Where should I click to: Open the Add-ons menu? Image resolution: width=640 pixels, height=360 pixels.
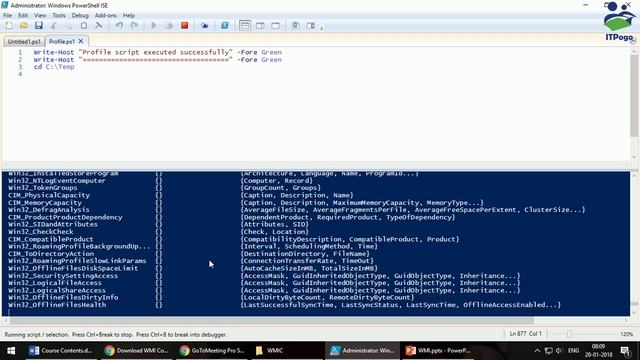pos(105,16)
